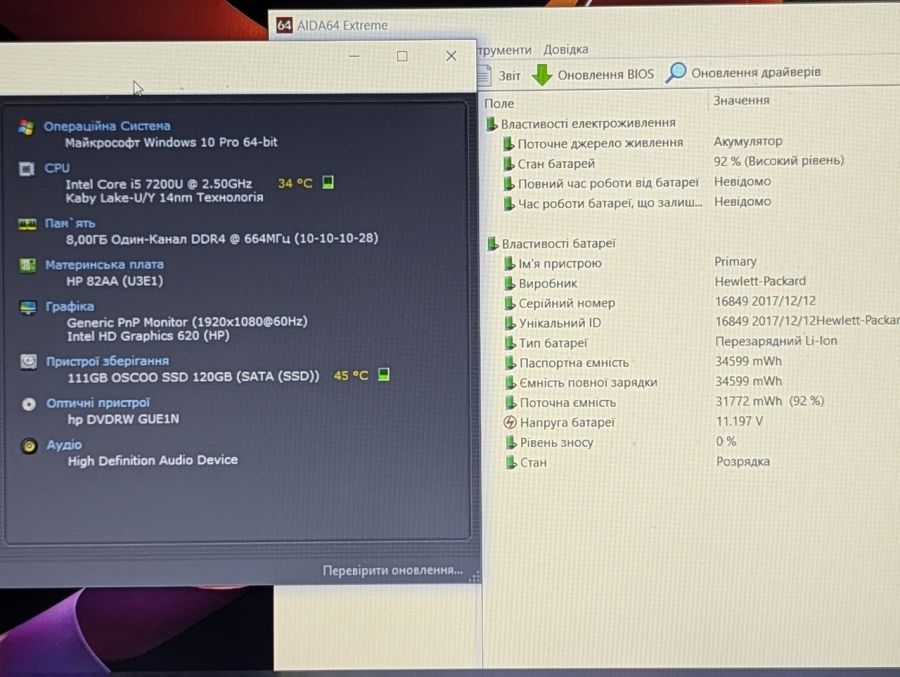Open the Оптичні пристрої section link
Image resolution: width=900 pixels, height=677 pixels.
[98, 403]
